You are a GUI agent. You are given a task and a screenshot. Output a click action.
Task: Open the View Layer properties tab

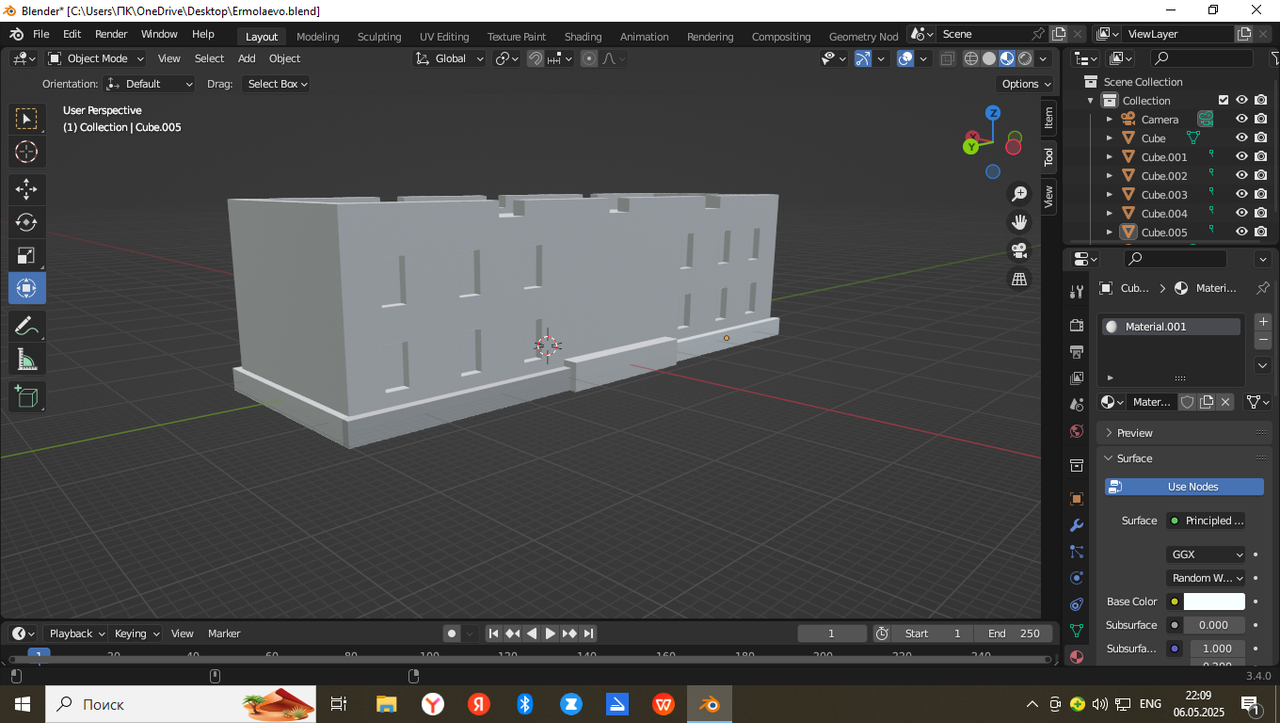[x=1077, y=378]
